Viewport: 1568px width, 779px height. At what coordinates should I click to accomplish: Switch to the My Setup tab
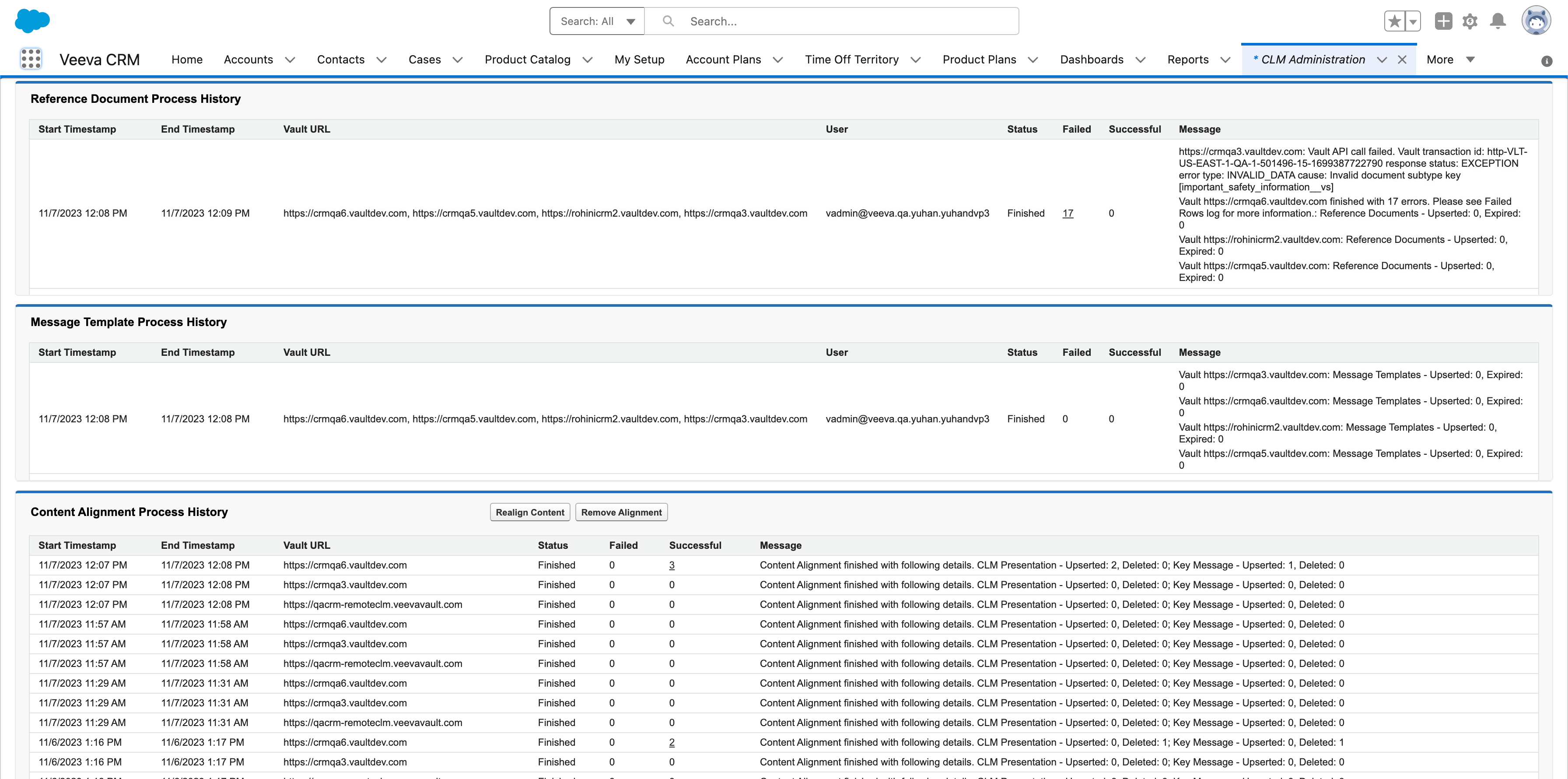639,60
